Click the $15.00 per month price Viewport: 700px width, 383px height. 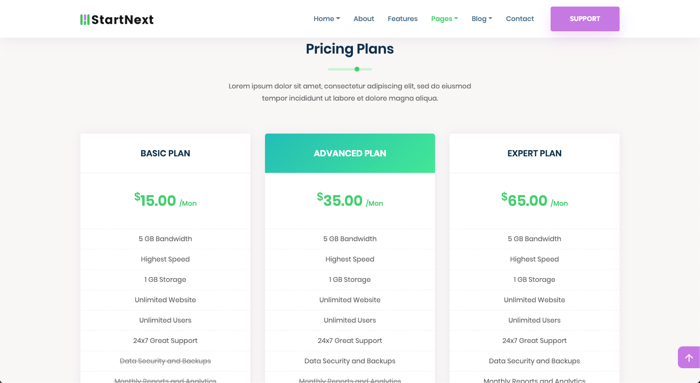(x=165, y=200)
